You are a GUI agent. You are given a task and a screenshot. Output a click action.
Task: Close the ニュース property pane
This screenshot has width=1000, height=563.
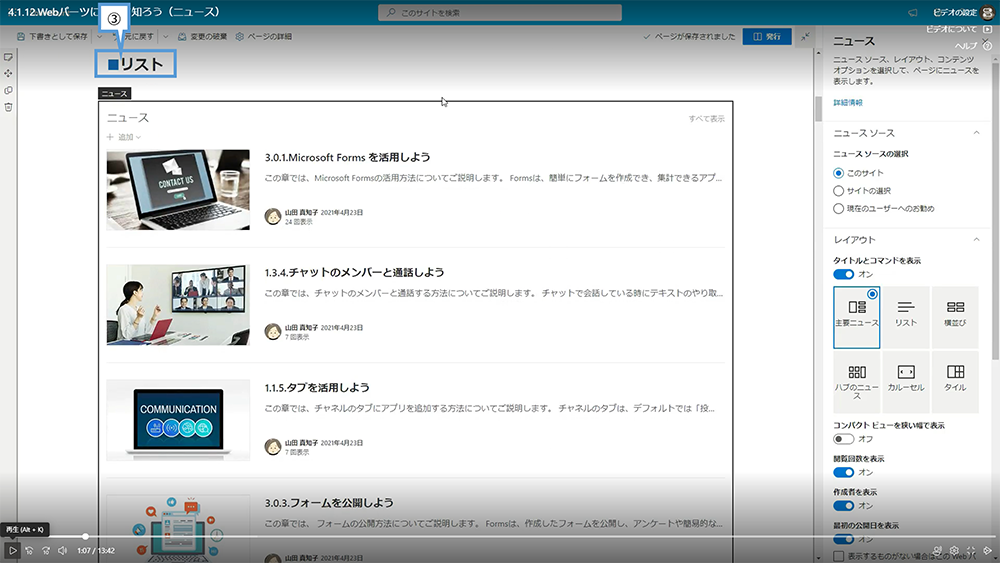click(x=986, y=41)
